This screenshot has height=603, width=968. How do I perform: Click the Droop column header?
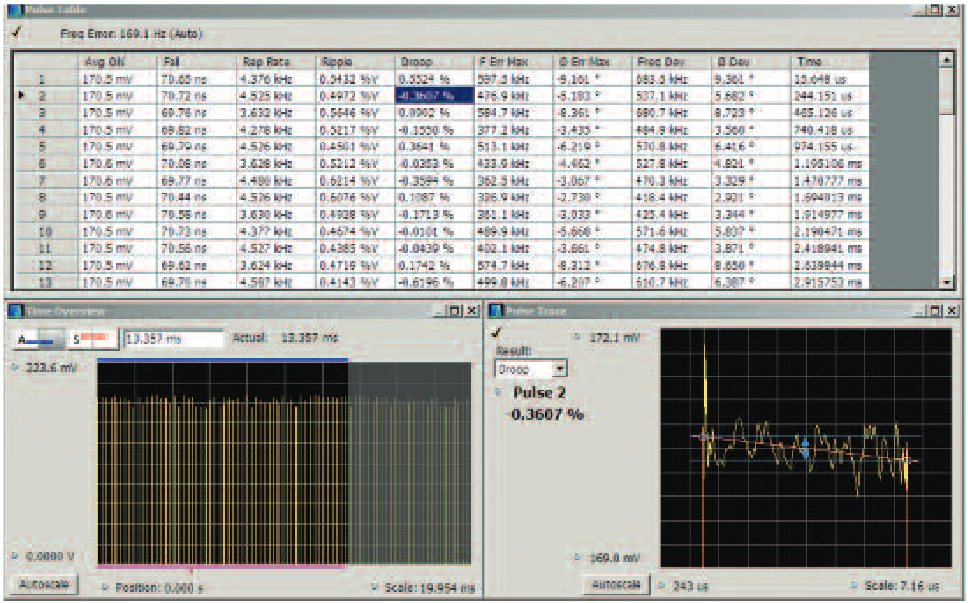[x=415, y=62]
